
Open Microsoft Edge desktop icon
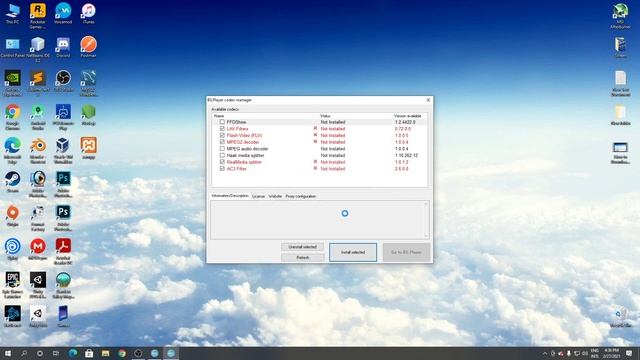click(x=13, y=151)
